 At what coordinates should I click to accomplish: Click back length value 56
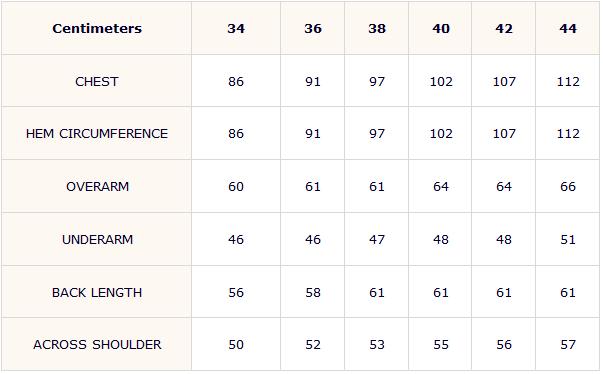click(236, 293)
